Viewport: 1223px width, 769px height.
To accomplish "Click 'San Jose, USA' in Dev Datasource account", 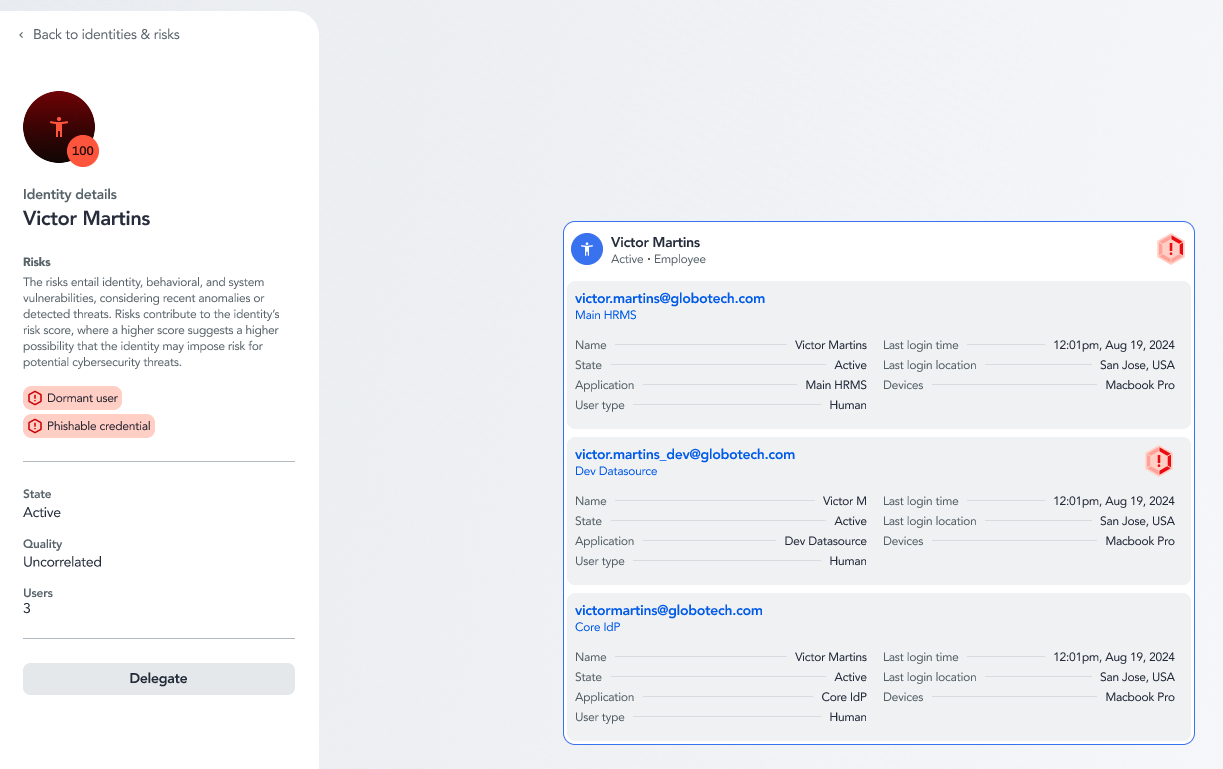I will click(1138, 521).
